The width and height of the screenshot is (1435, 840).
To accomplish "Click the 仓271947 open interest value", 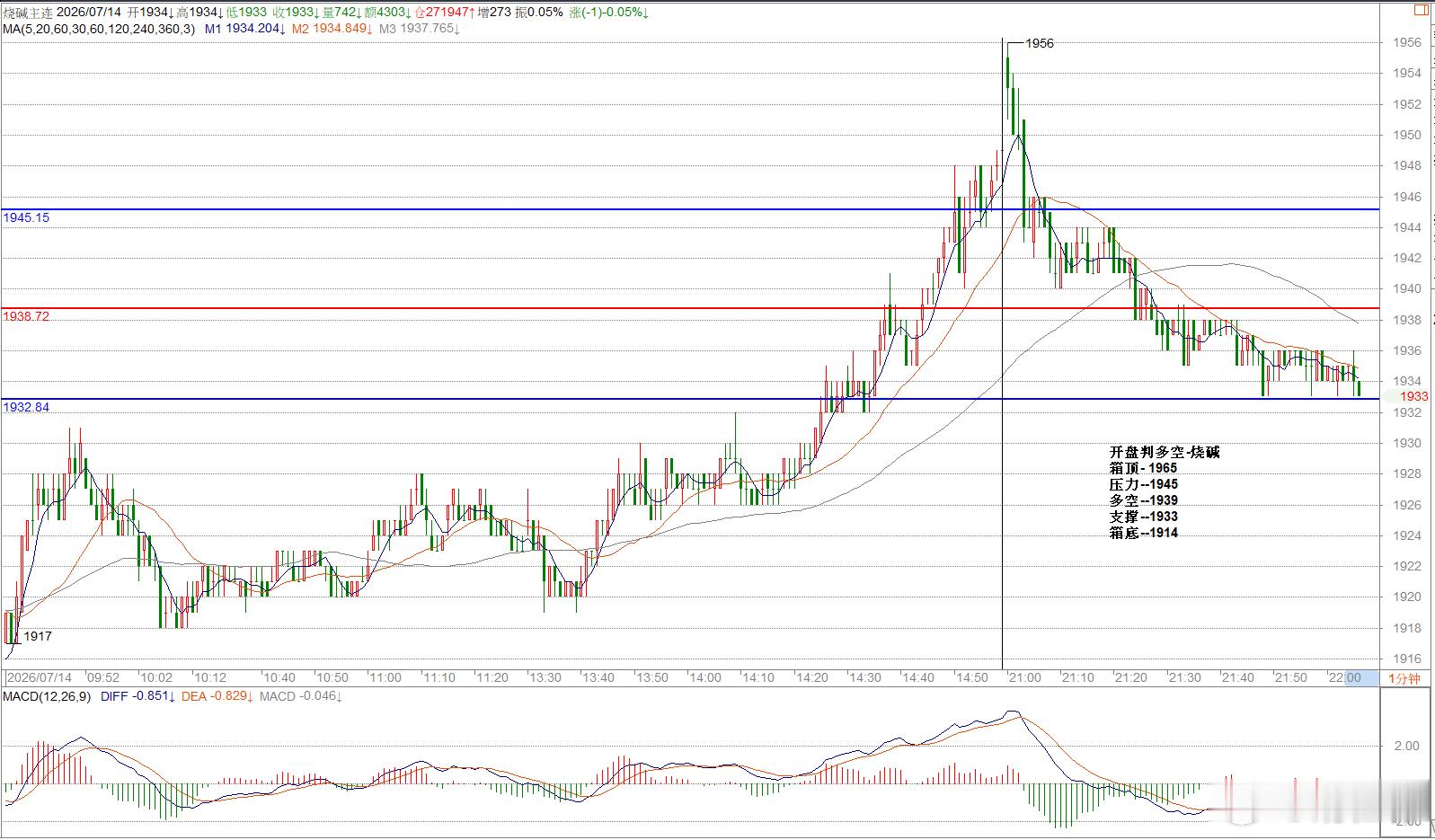I will click(x=446, y=13).
